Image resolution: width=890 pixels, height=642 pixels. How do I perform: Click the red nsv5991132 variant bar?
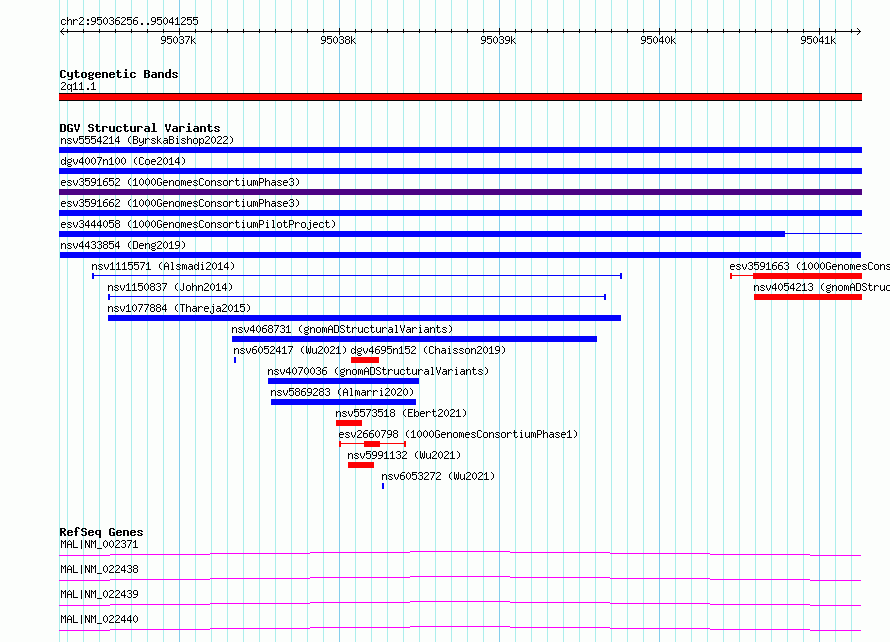pyautogui.click(x=361, y=465)
